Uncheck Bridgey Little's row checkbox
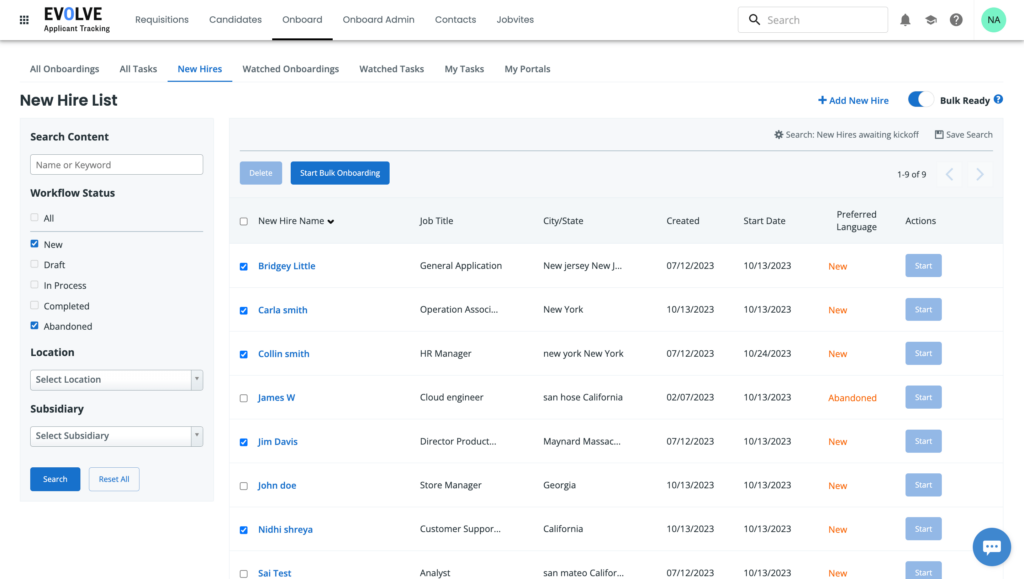Image resolution: width=1024 pixels, height=579 pixels. (x=244, y=267)
